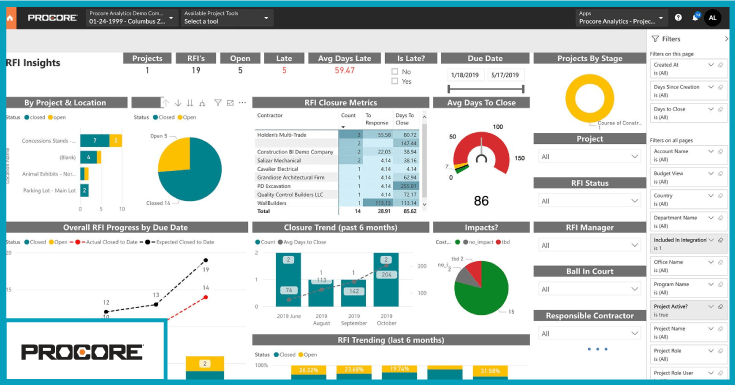Expand all down one level fork icon

pyautogui.click(x=202, y=103)
